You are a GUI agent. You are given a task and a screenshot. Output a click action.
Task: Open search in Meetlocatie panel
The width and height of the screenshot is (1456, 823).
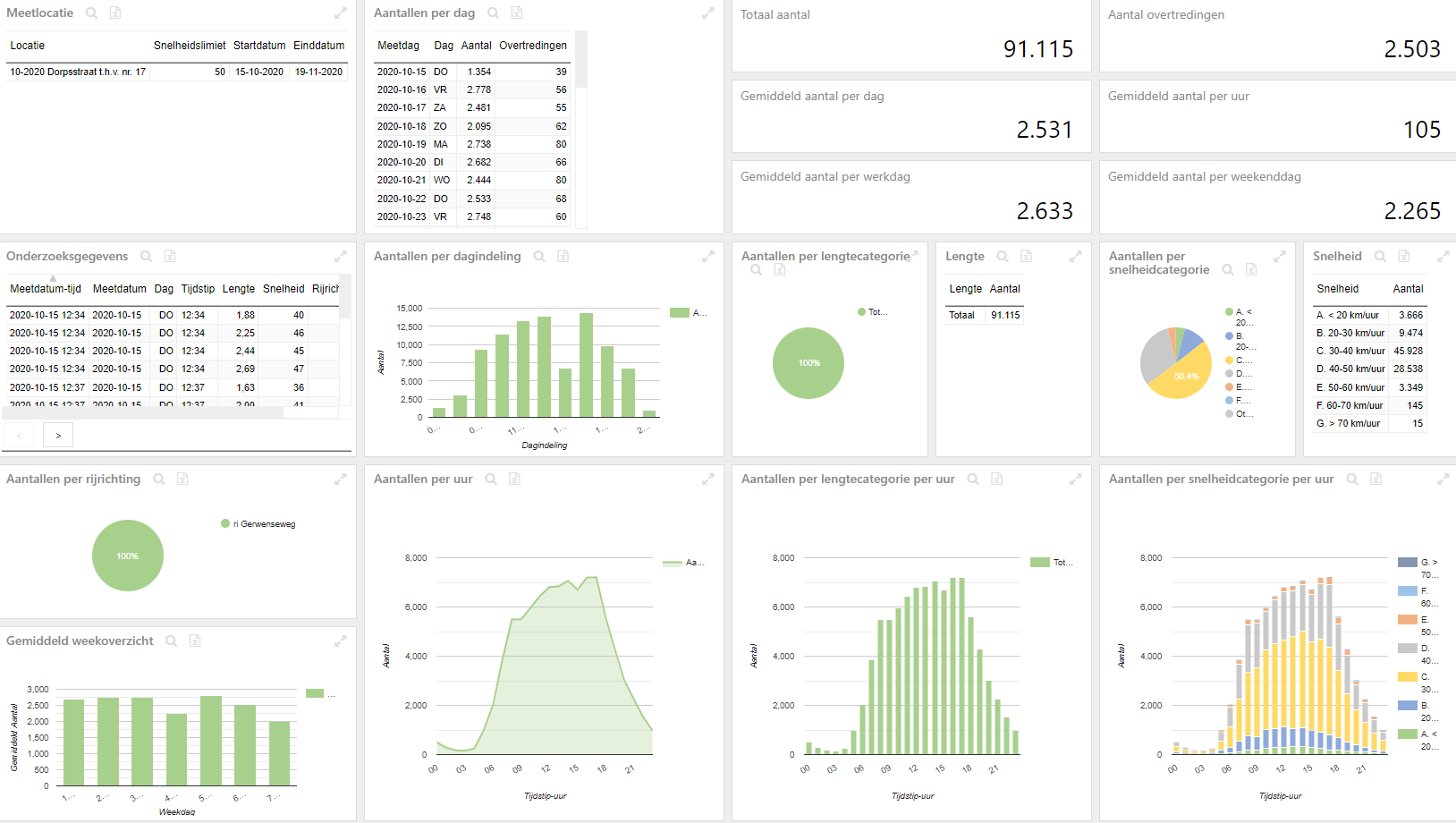91,13
